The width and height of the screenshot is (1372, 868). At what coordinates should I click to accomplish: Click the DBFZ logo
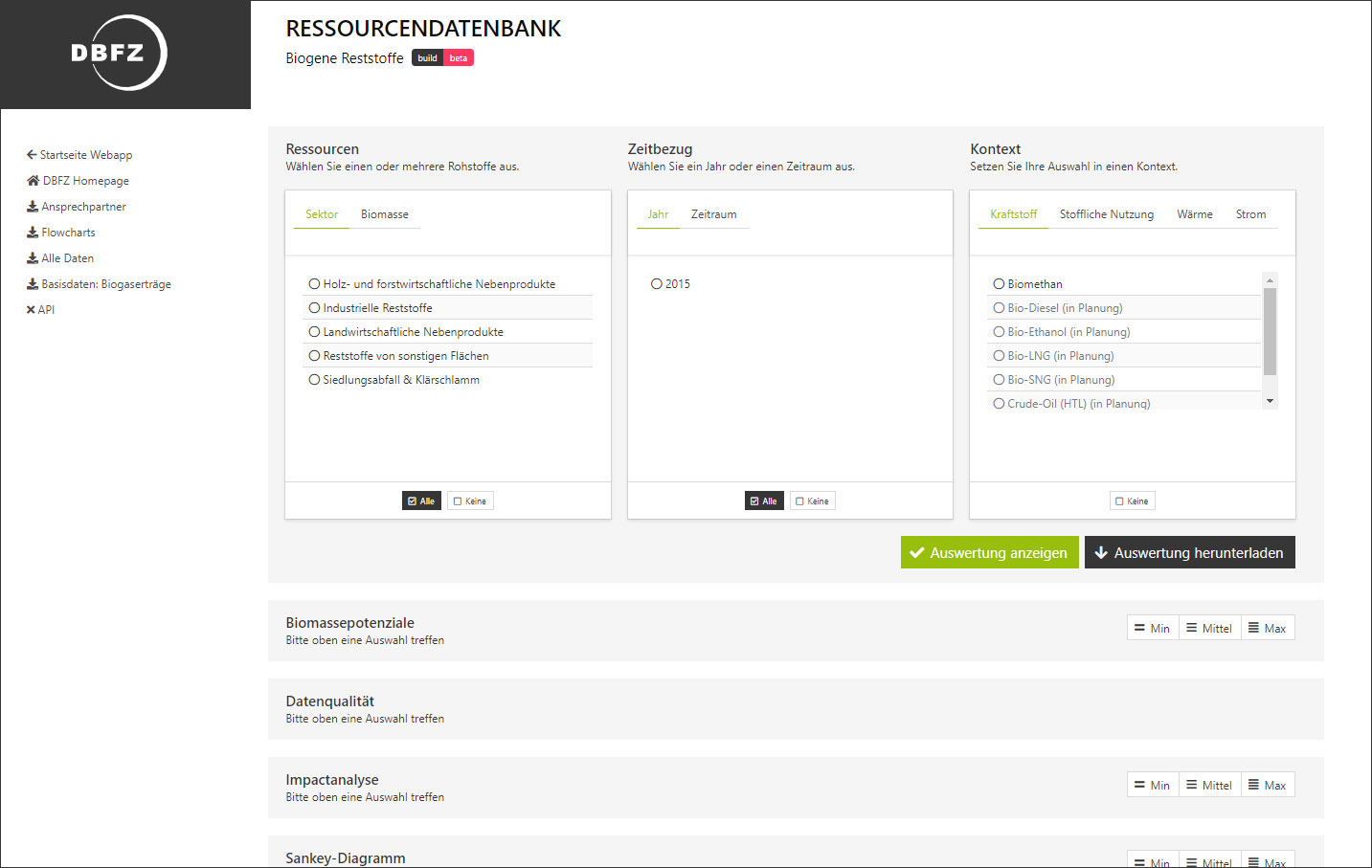click(x=121, y=53)
